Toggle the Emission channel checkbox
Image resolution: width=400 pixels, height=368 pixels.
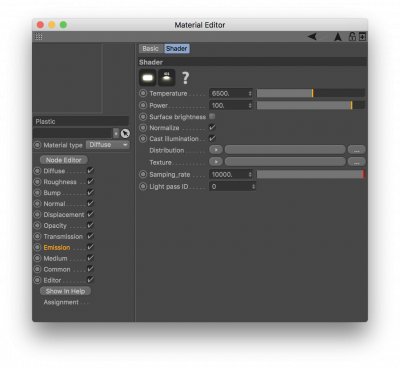pyautogui.click(x=90, y=247)
